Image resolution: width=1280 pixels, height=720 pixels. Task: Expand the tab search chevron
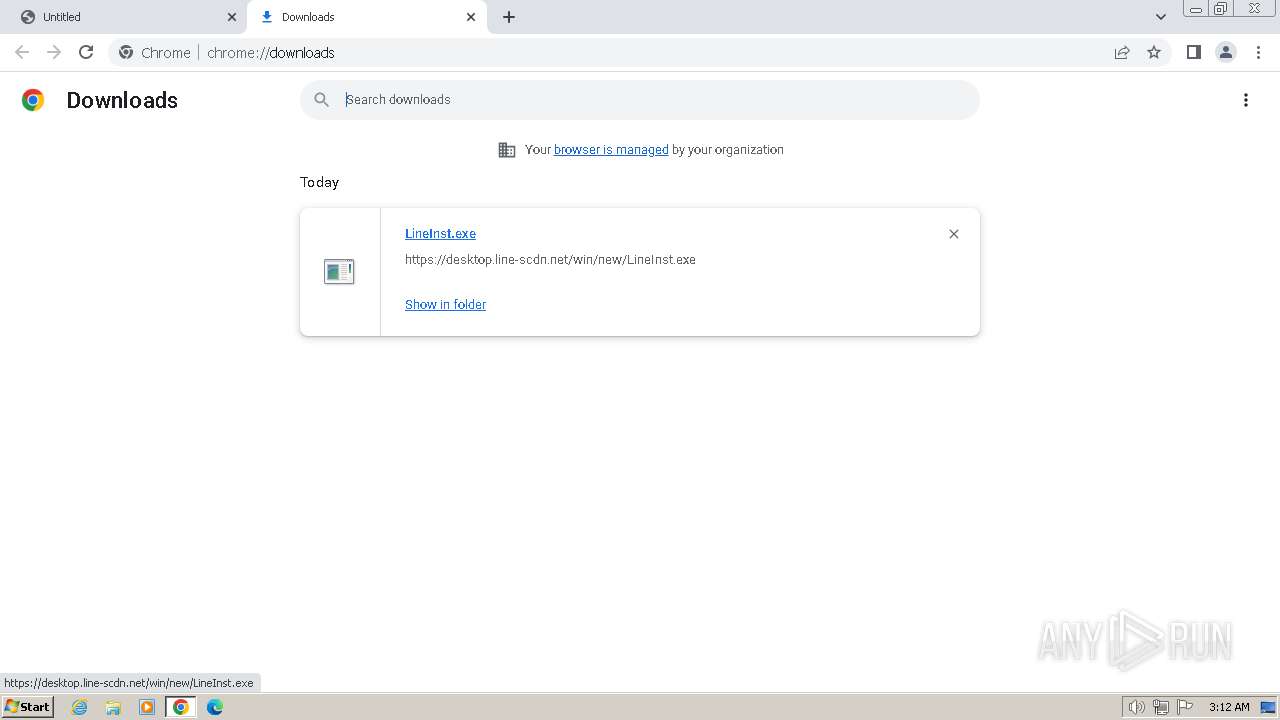click(1161, 17)
